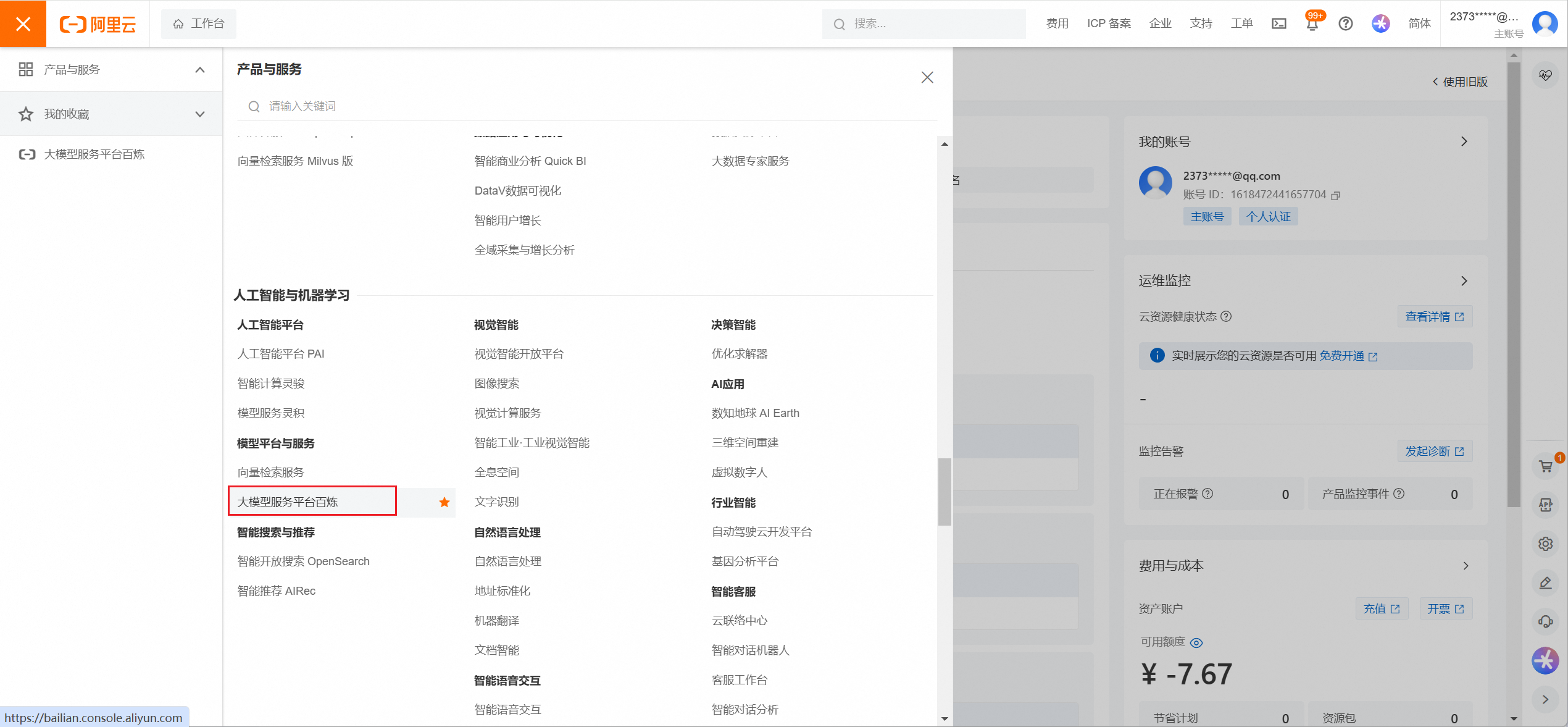
Task: Close the 产品与服务 panel
Action: 927,77
